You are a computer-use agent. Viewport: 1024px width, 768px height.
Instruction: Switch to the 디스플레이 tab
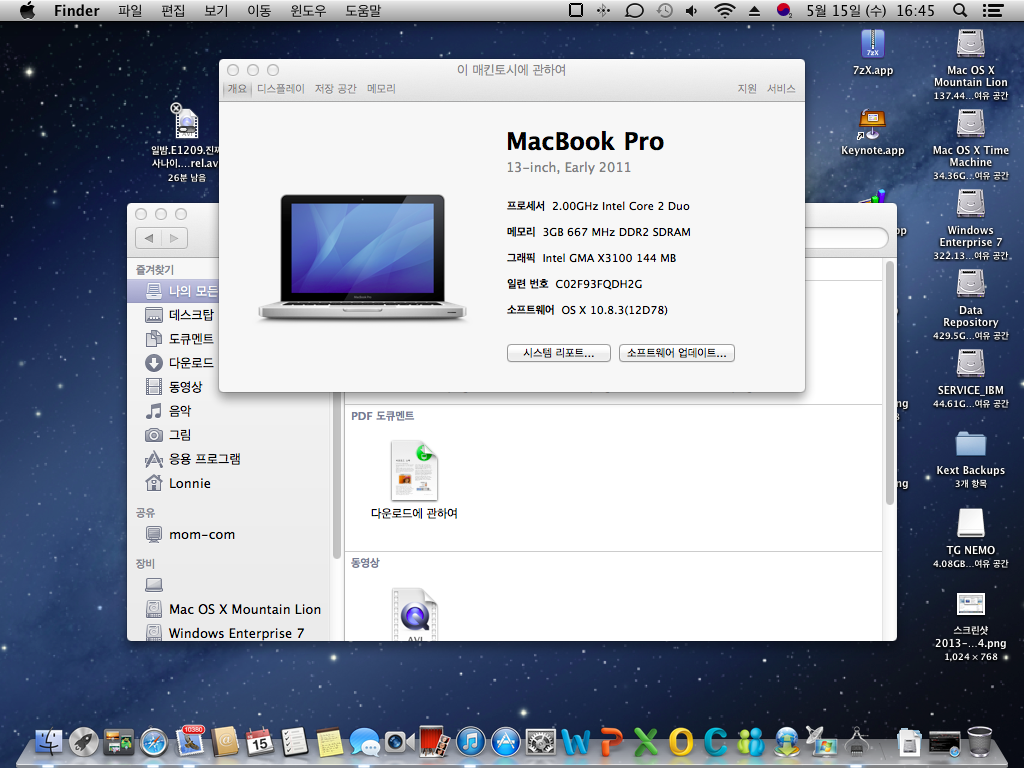pos(281,89)
